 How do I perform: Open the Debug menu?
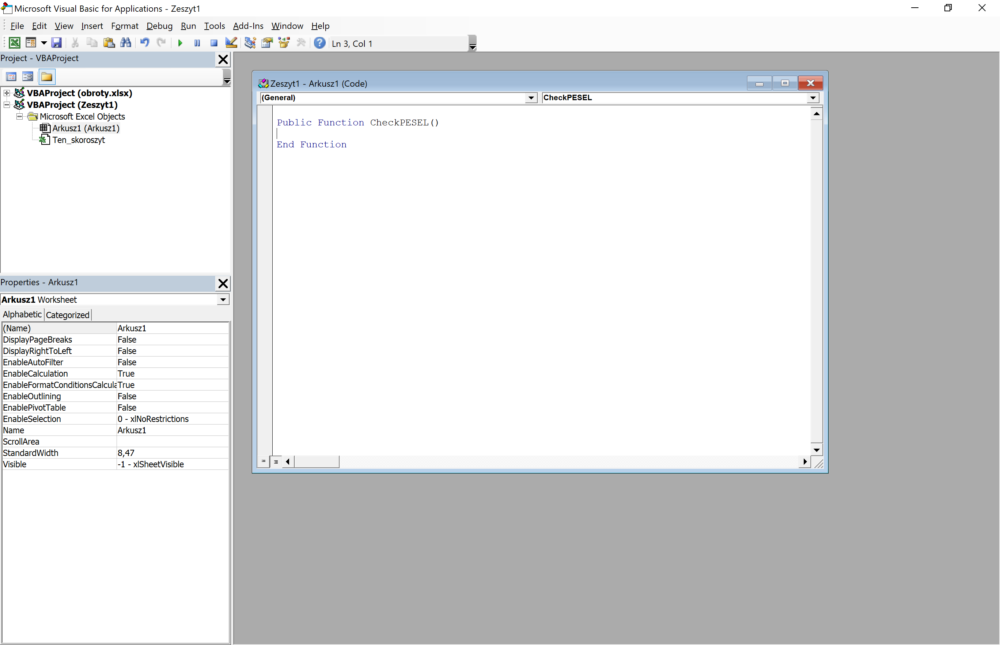coord(159,26)
